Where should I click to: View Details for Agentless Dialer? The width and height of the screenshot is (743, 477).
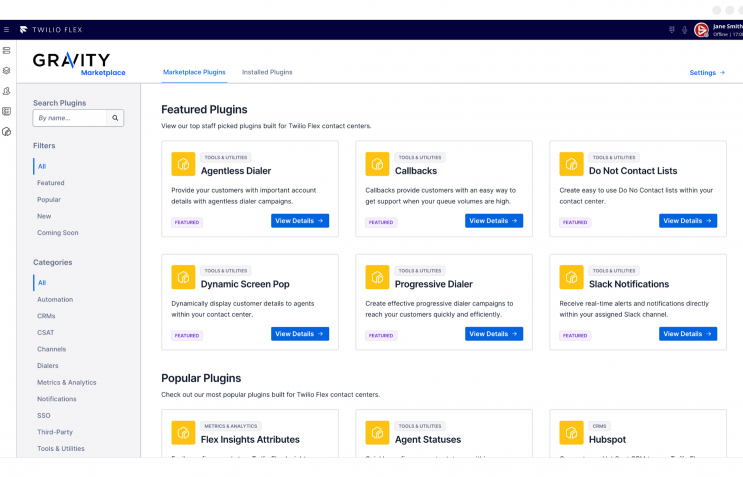(x=300, y=221)
